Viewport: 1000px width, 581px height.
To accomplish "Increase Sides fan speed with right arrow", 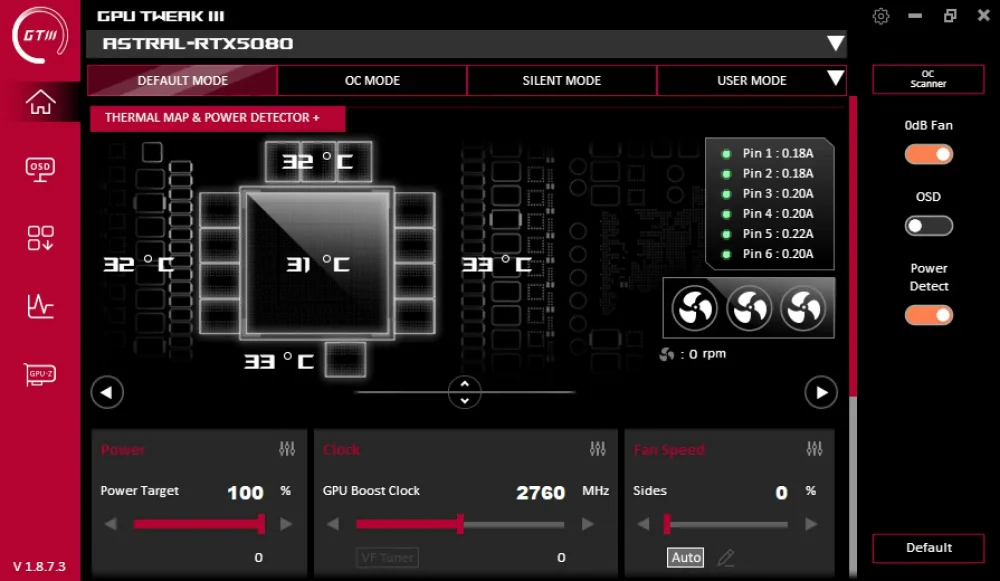I will click(x=811, y=524).
